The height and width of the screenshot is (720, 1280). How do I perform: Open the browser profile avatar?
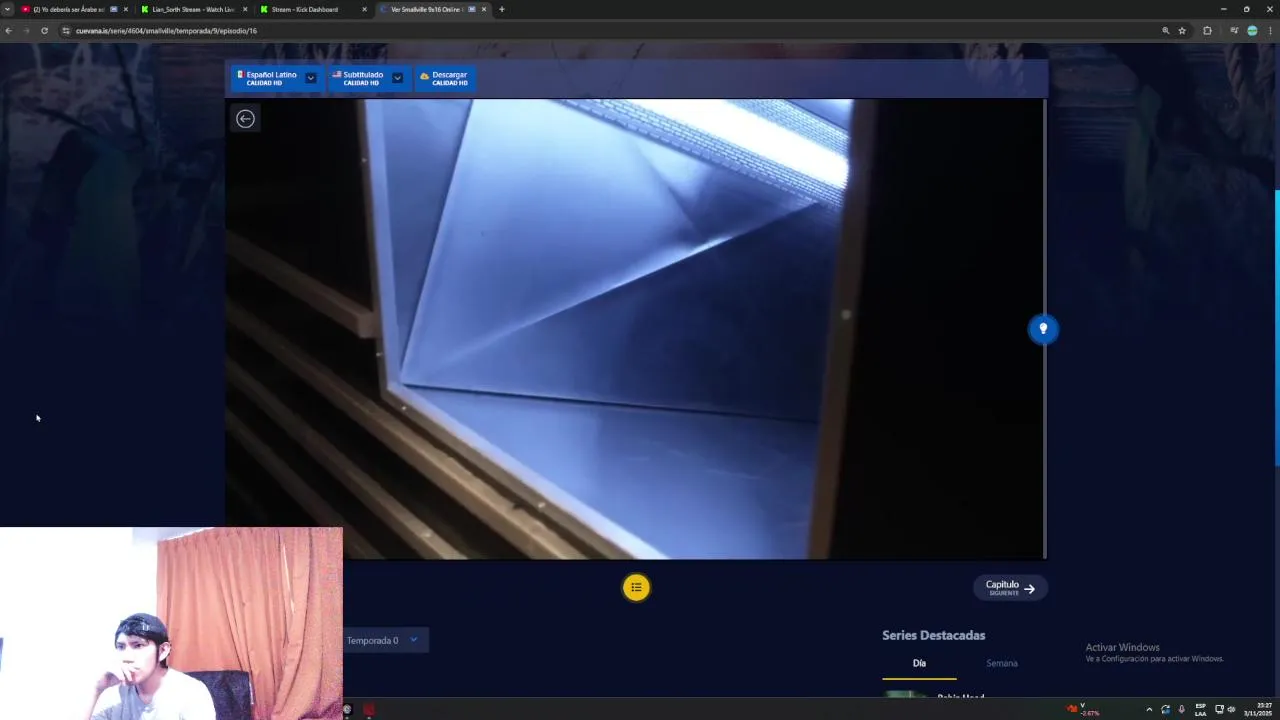click(x=1252, y=31)
